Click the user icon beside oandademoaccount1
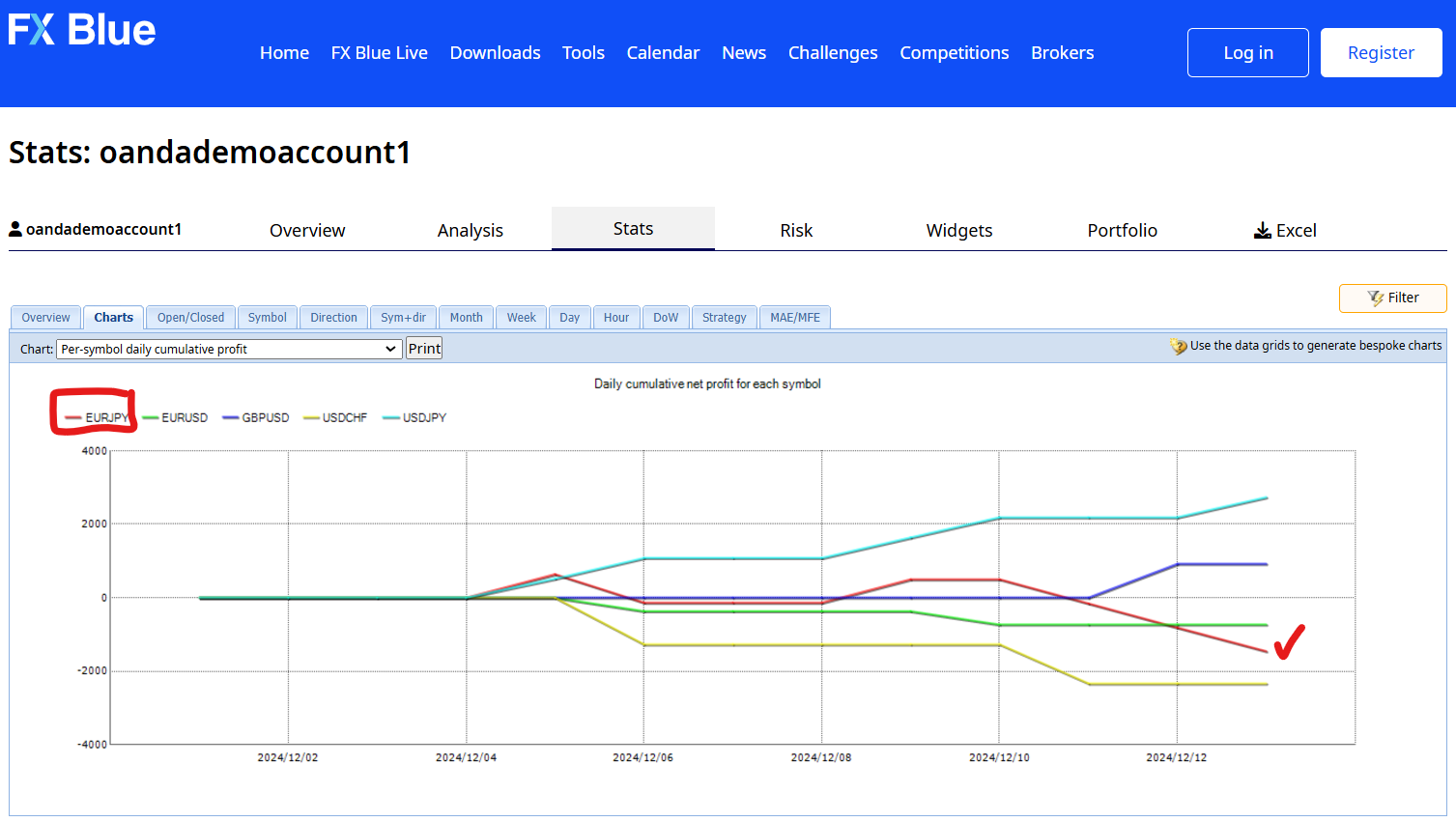1456x822 pixels. 15,229
